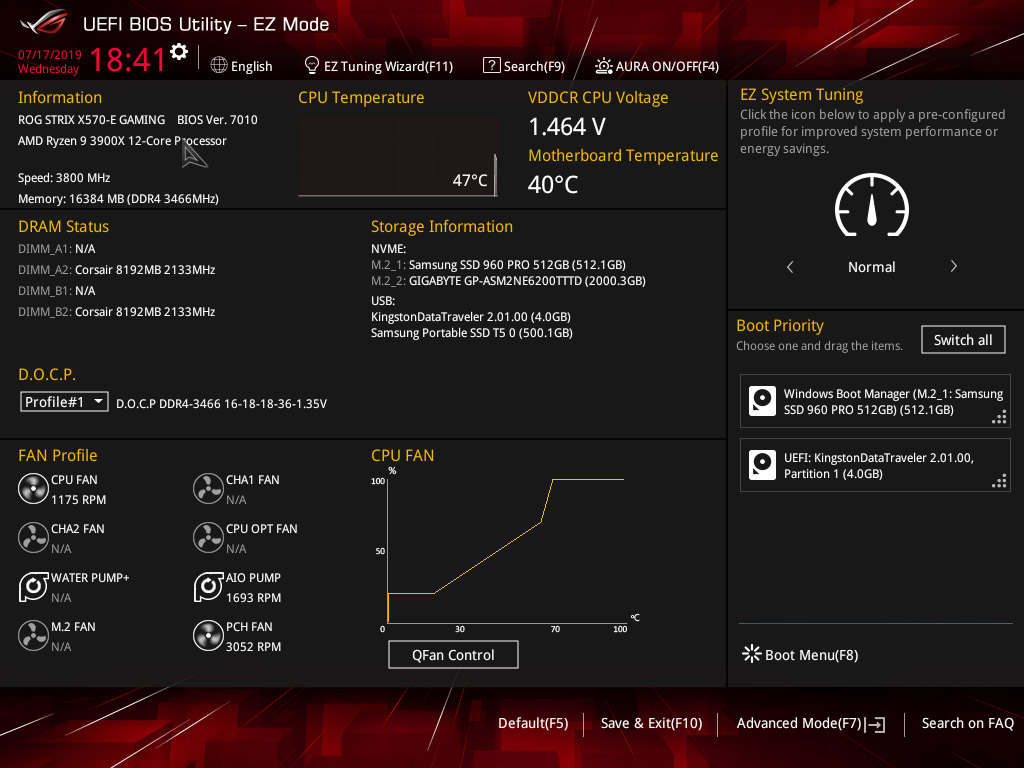The height and width of the screenshot is (768, 1024).
Task: Click the globe language icon
Action: 219,65
